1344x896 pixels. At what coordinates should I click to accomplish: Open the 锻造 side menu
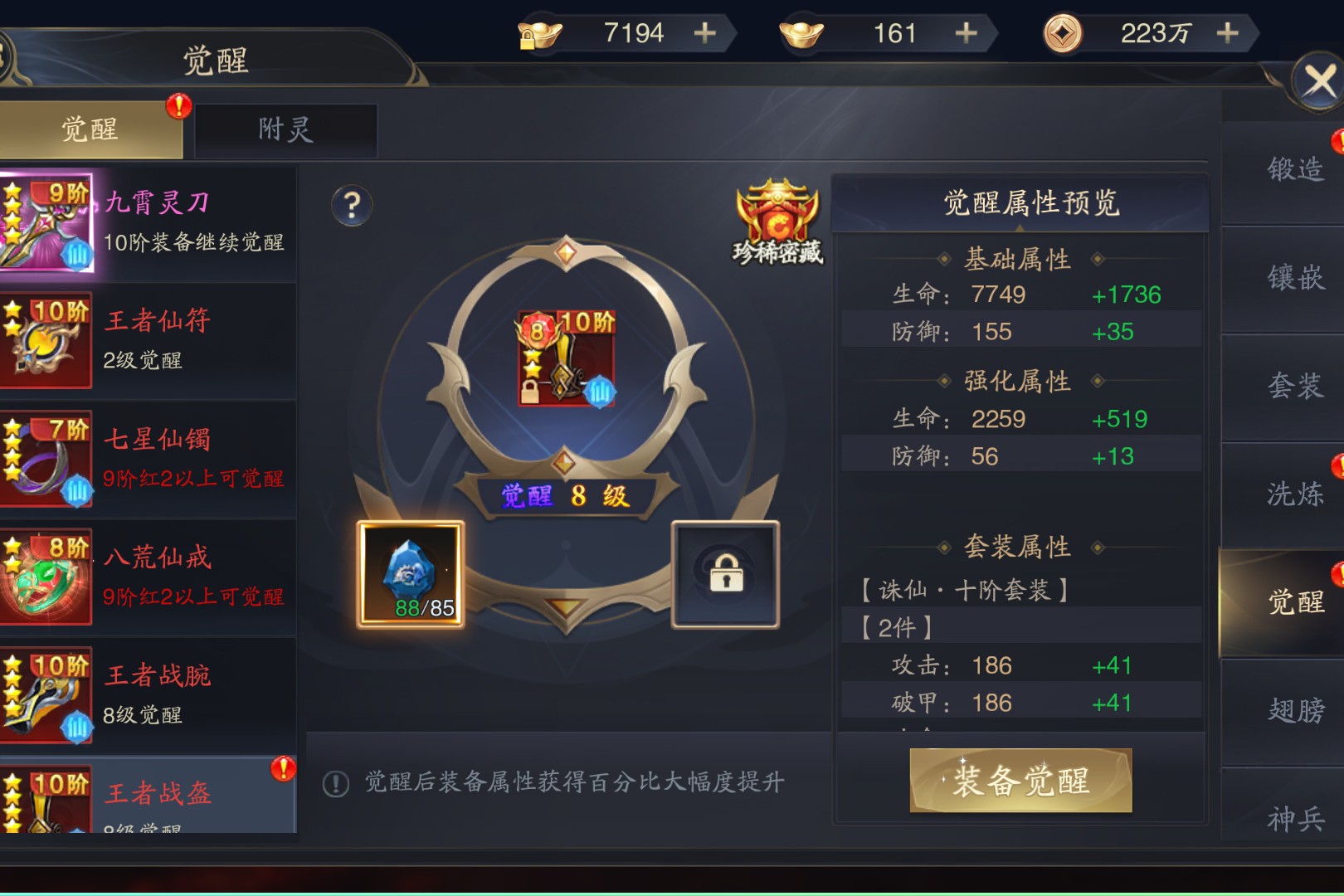point(1294,170)
